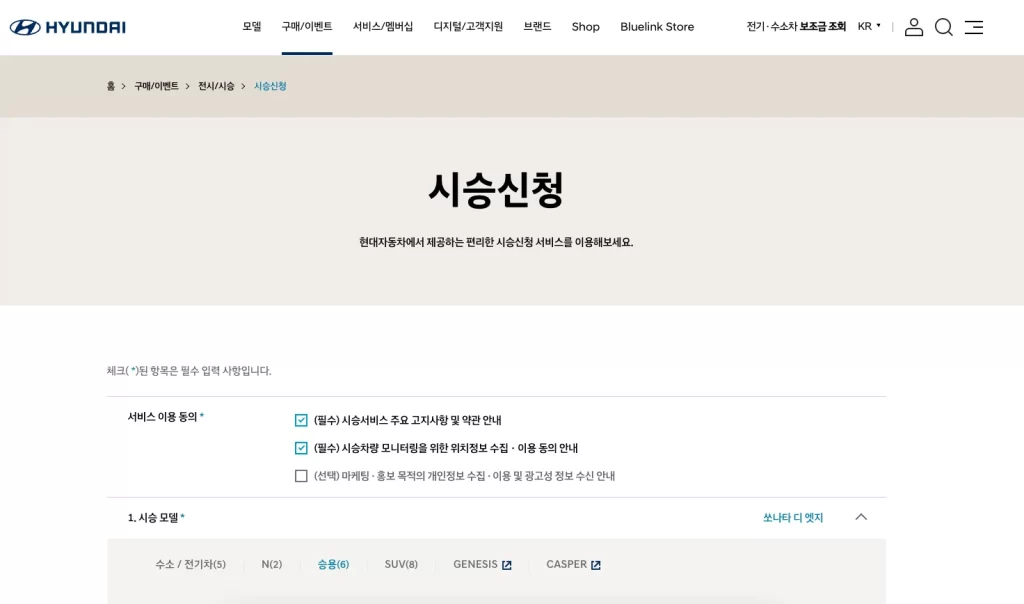Image resolution: width=1024 pixels, height=604 pixels.
Task: Open the 브랜드 menu
Action: click(x=536, y=27)
